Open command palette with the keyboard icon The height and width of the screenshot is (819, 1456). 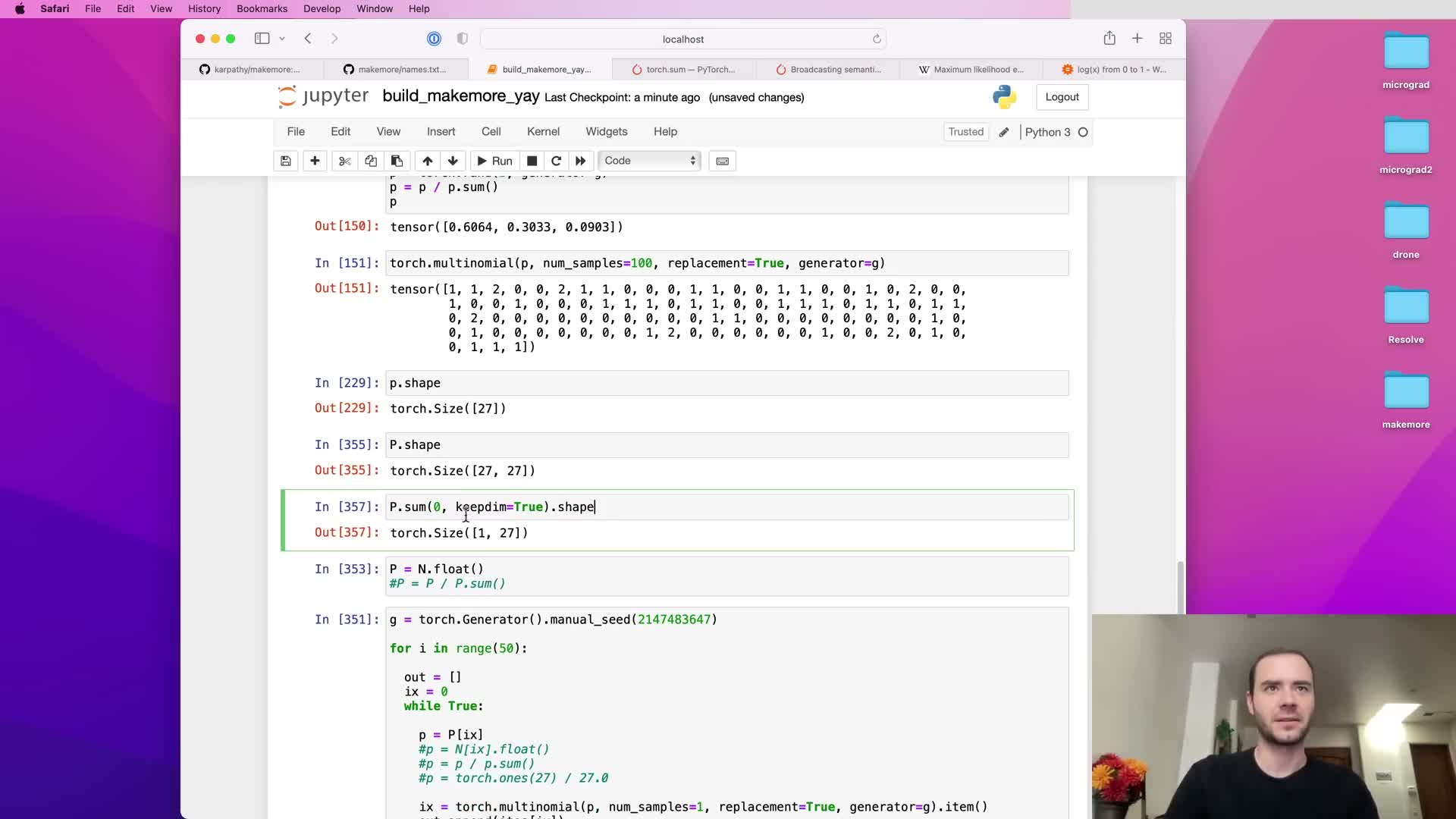coord(722,161)
